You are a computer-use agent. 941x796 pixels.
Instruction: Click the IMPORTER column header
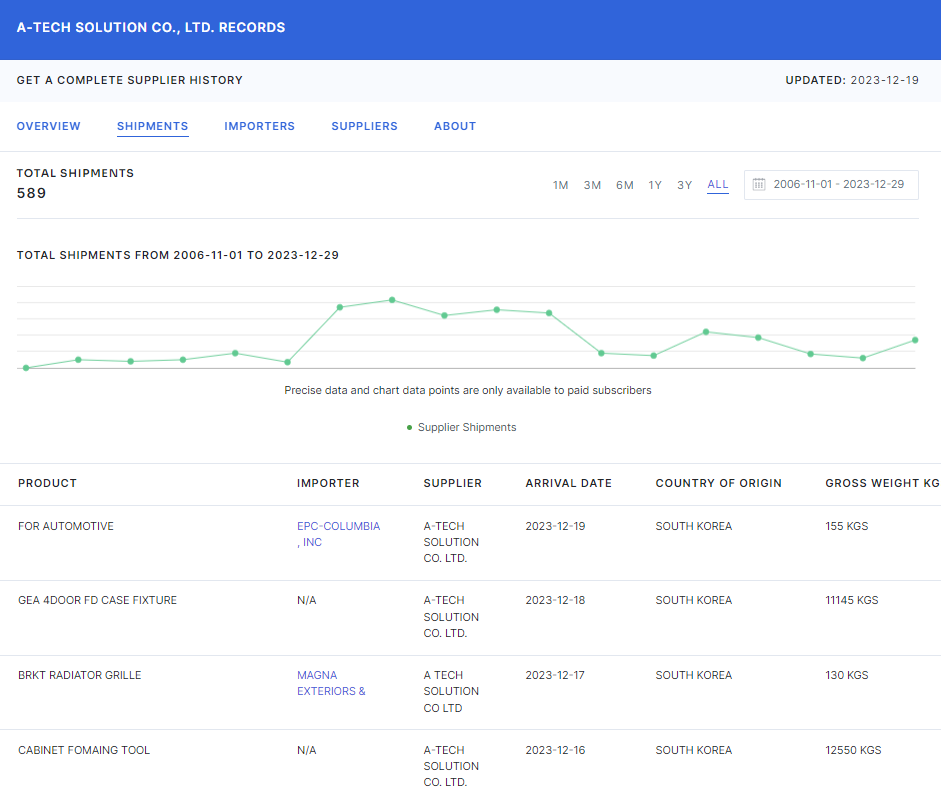coord(328,483)
